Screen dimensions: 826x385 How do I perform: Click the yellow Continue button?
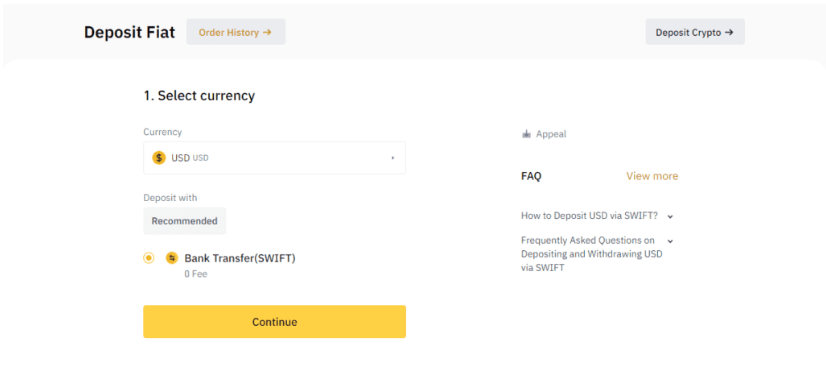click(x=274, y=321)
